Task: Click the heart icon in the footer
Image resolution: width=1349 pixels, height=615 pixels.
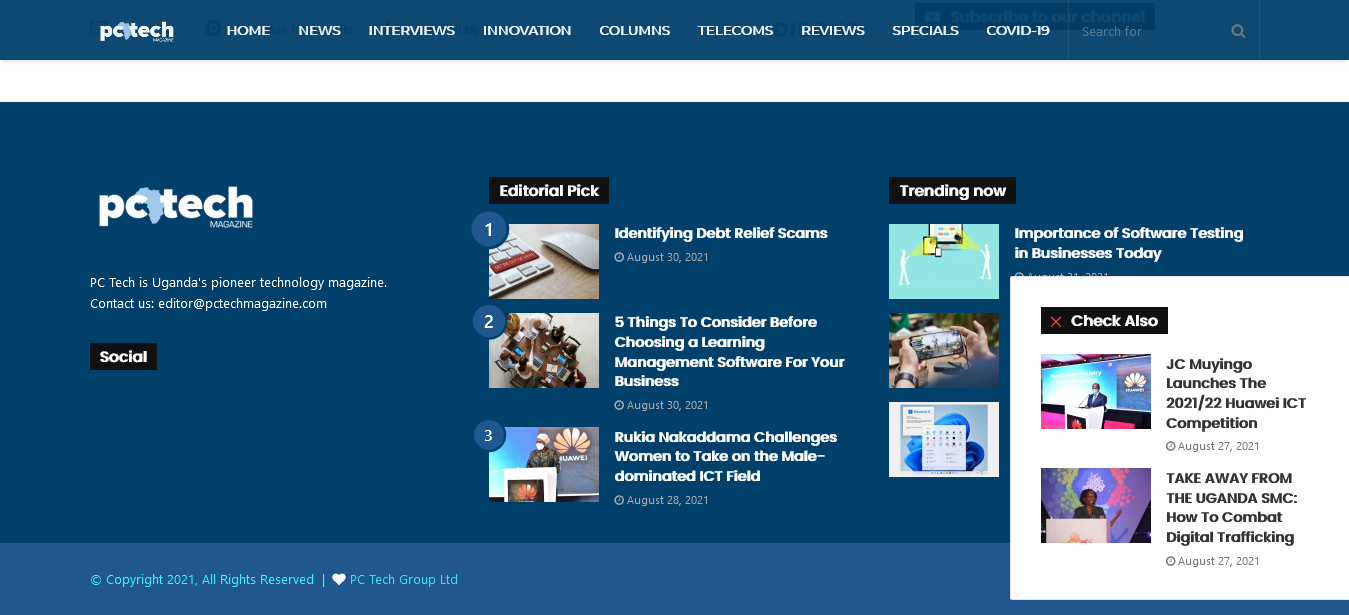Action: point(339,579)
